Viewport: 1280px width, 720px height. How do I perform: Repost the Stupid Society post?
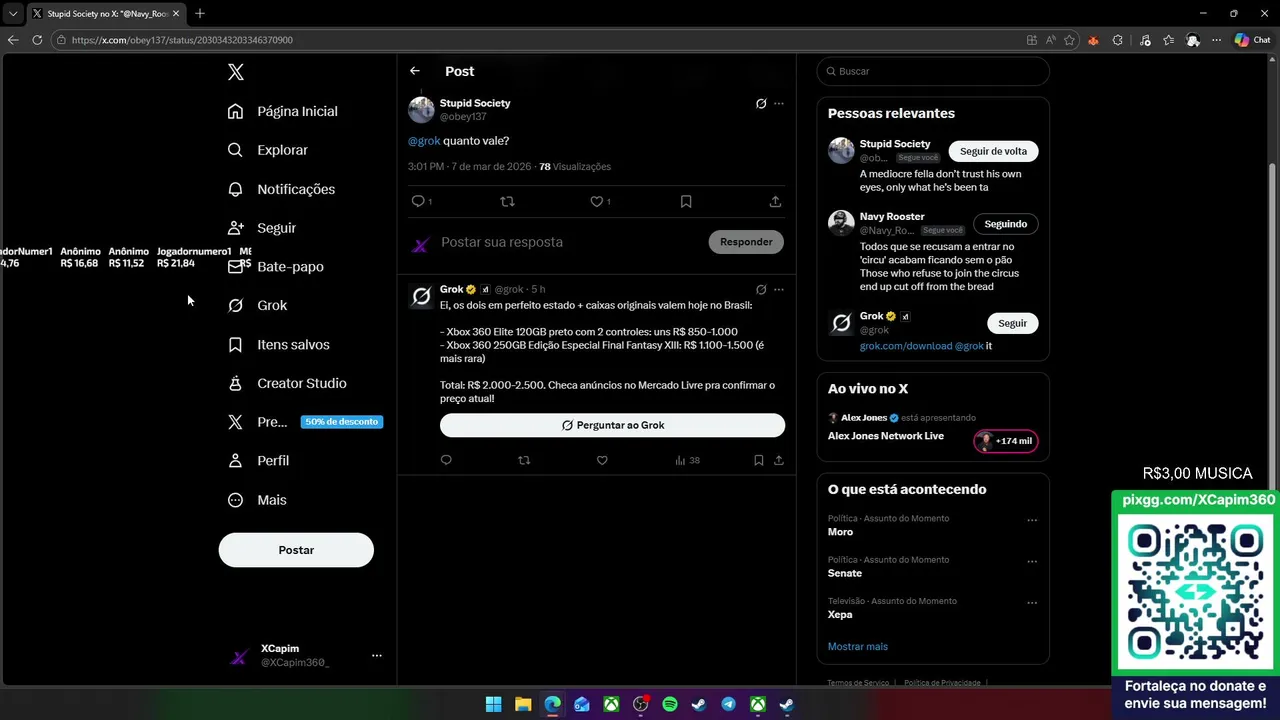(x=507, y=201)
